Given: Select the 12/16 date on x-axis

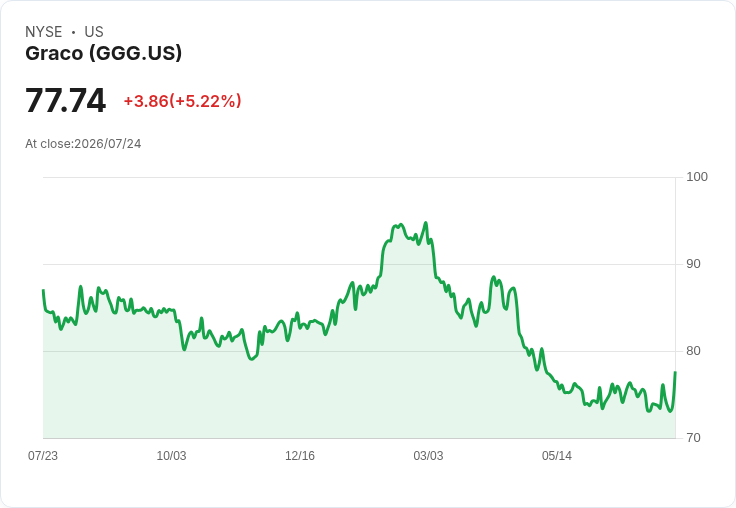Looking at the screenshot, I should 300,455.
